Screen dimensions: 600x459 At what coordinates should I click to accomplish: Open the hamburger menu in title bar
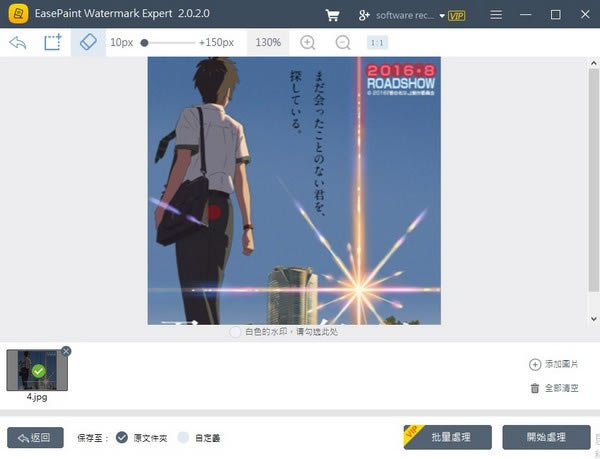497,15
